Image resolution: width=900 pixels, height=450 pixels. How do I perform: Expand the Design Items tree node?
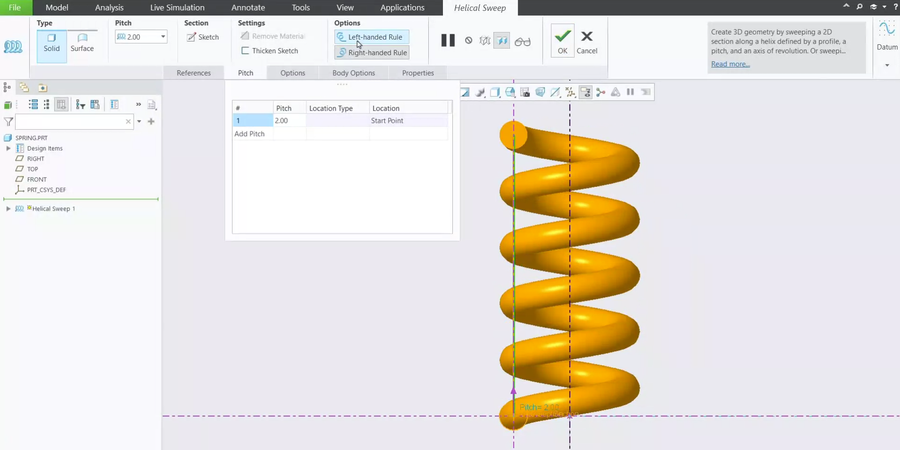(8, 148)
